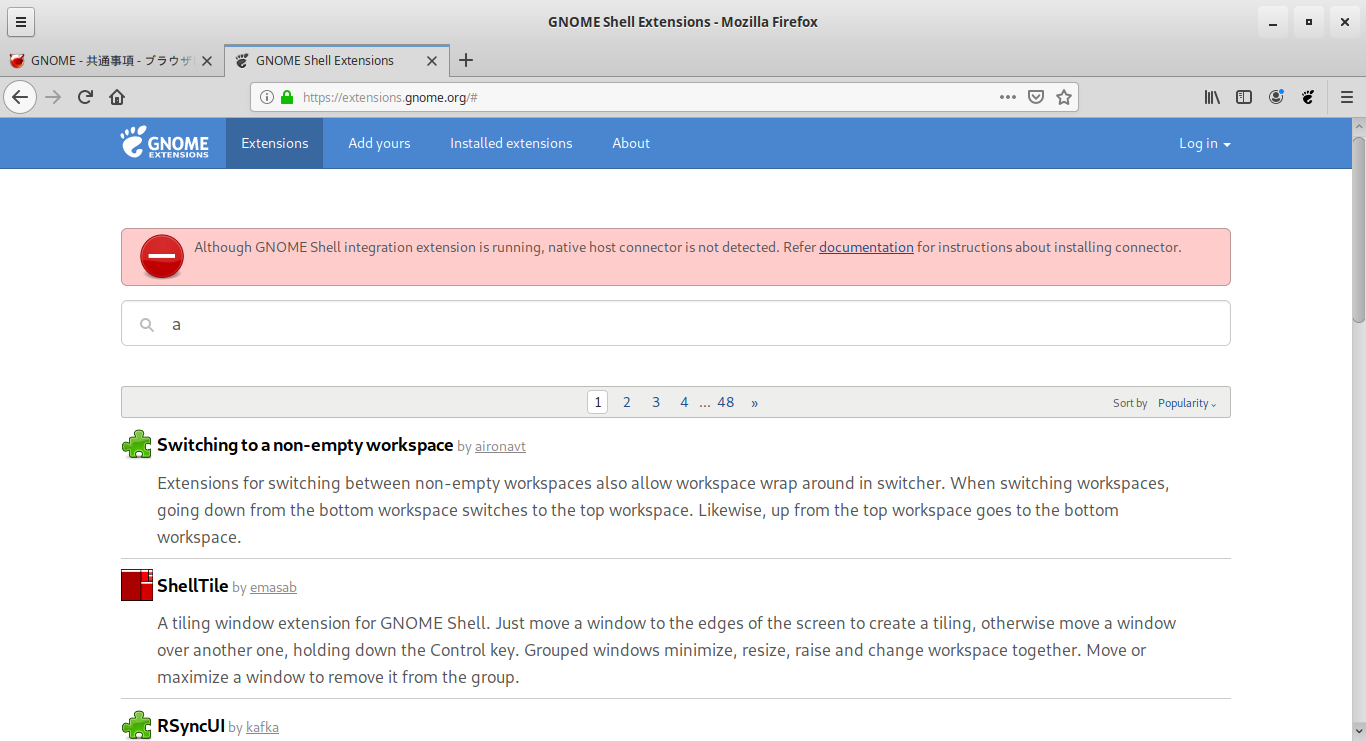Screen dimensions: 1366x741
Task: Go to the Firefox home page
Action: pos(117,97)
